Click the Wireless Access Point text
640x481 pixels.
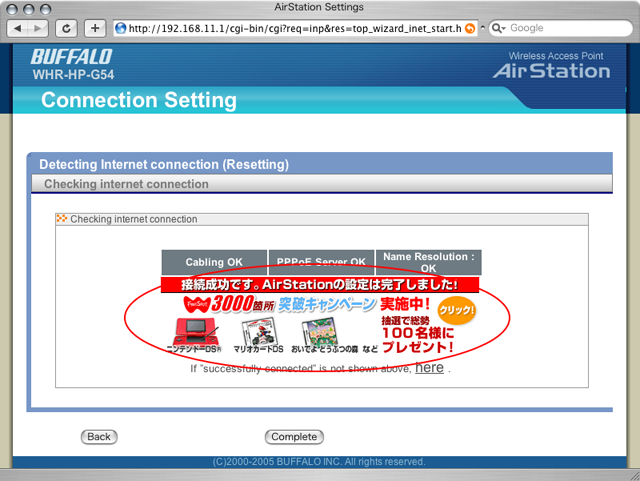[x=556, y=56]
